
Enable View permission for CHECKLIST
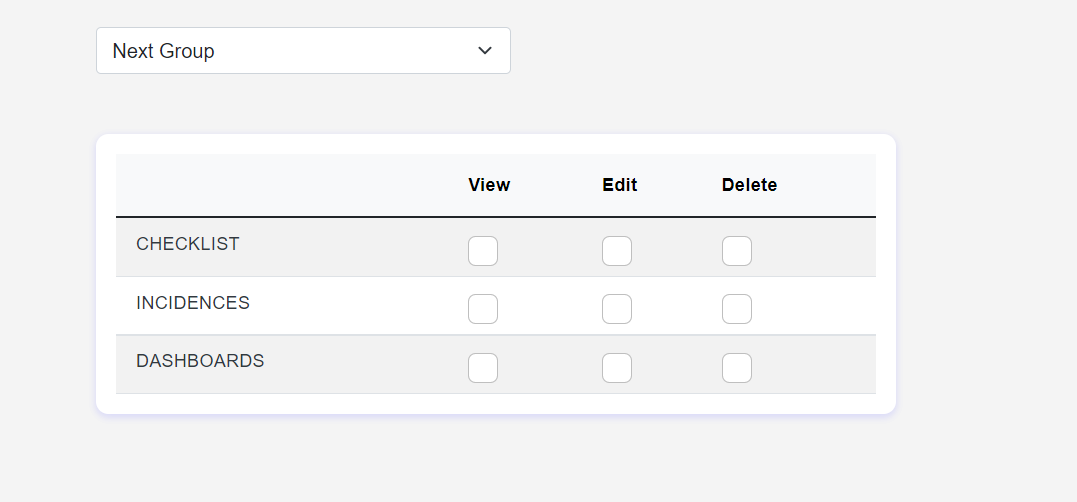(483, 251)
